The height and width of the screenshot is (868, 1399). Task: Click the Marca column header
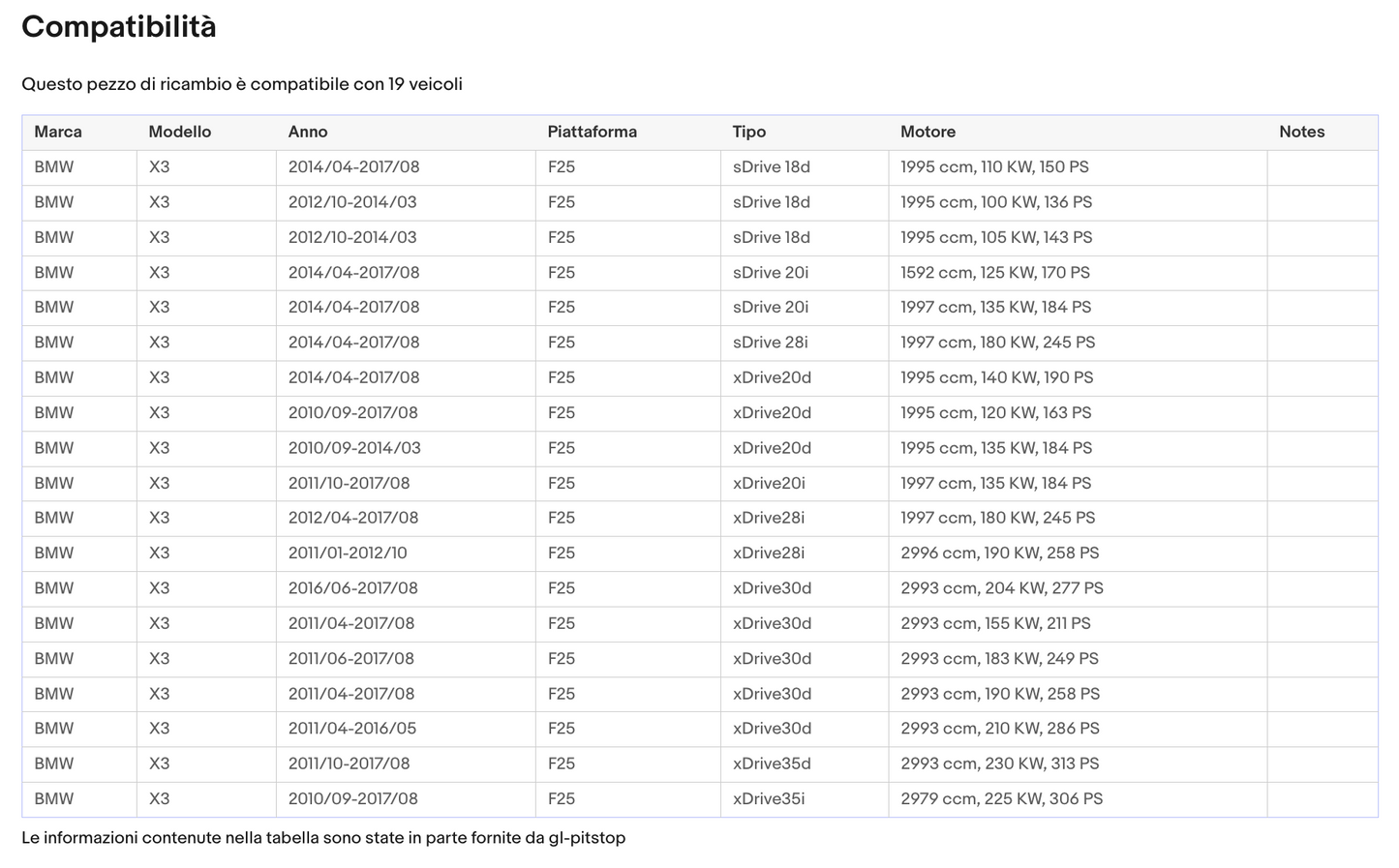pos(58,132)
